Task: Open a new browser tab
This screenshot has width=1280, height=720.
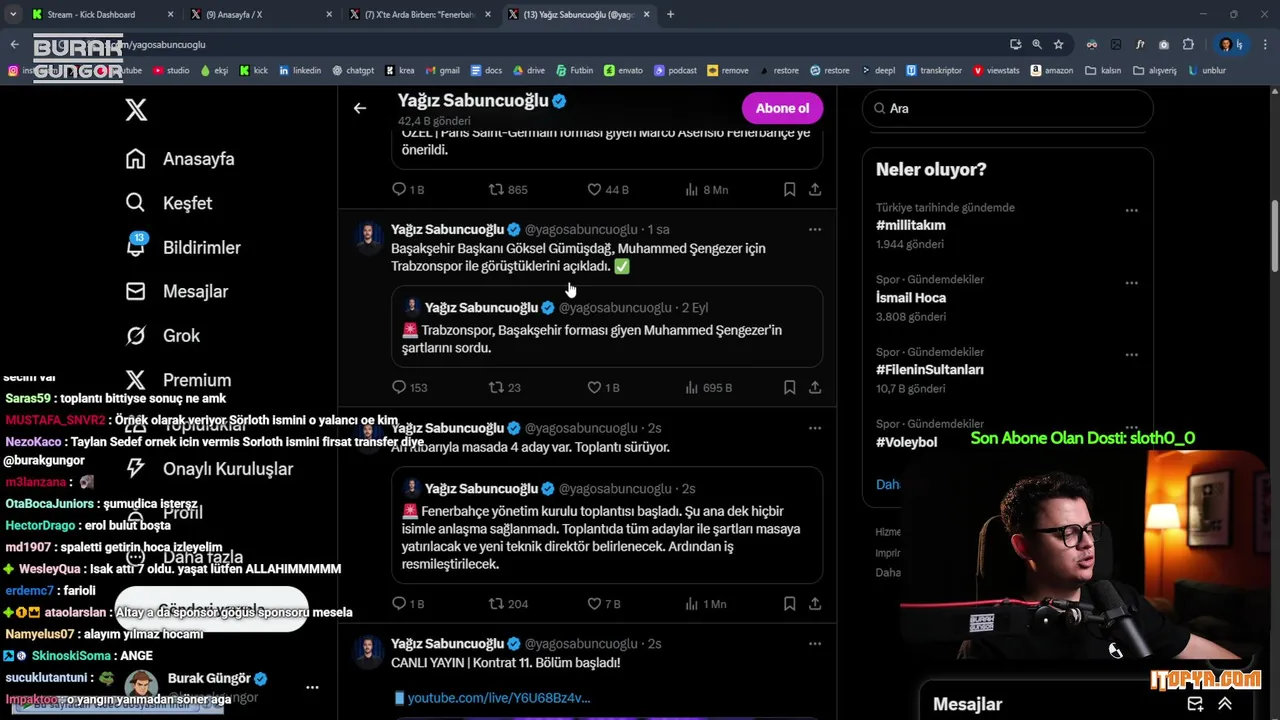Action: point(670,14)
